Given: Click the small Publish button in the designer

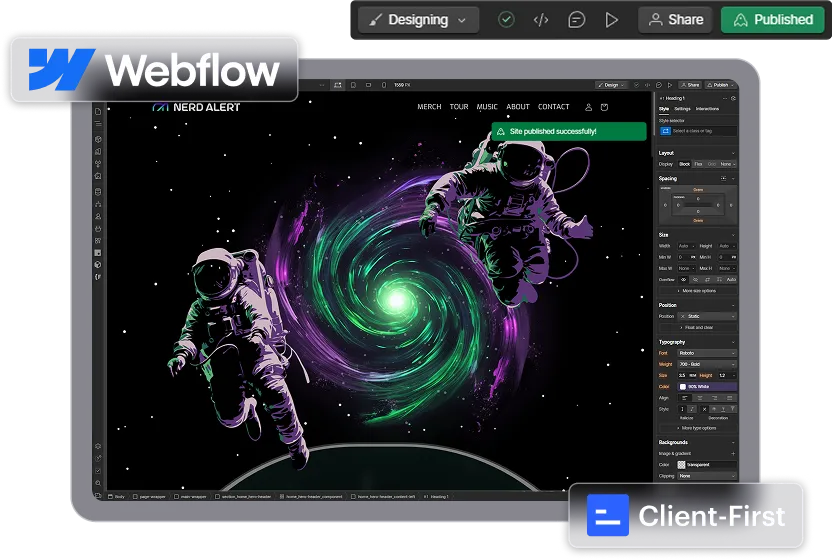Looking at the screenshot, I should (x=719, y=85).
